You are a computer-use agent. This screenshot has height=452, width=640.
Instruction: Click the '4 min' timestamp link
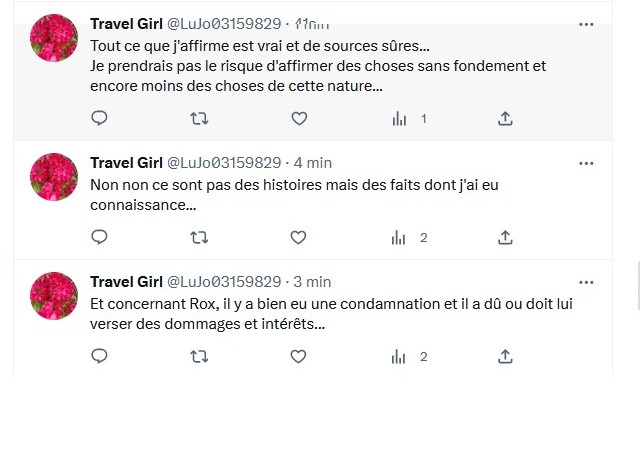(313, 163)
